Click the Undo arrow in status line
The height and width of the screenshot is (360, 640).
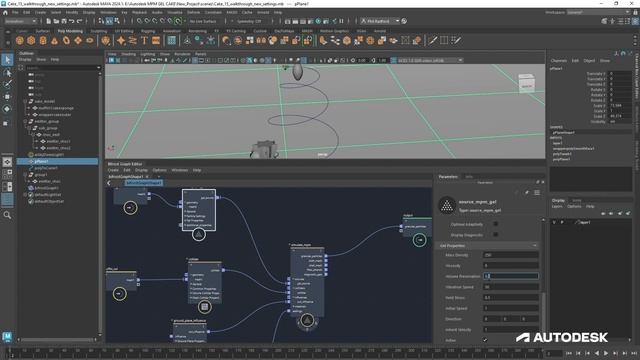[x=72, y=21]
